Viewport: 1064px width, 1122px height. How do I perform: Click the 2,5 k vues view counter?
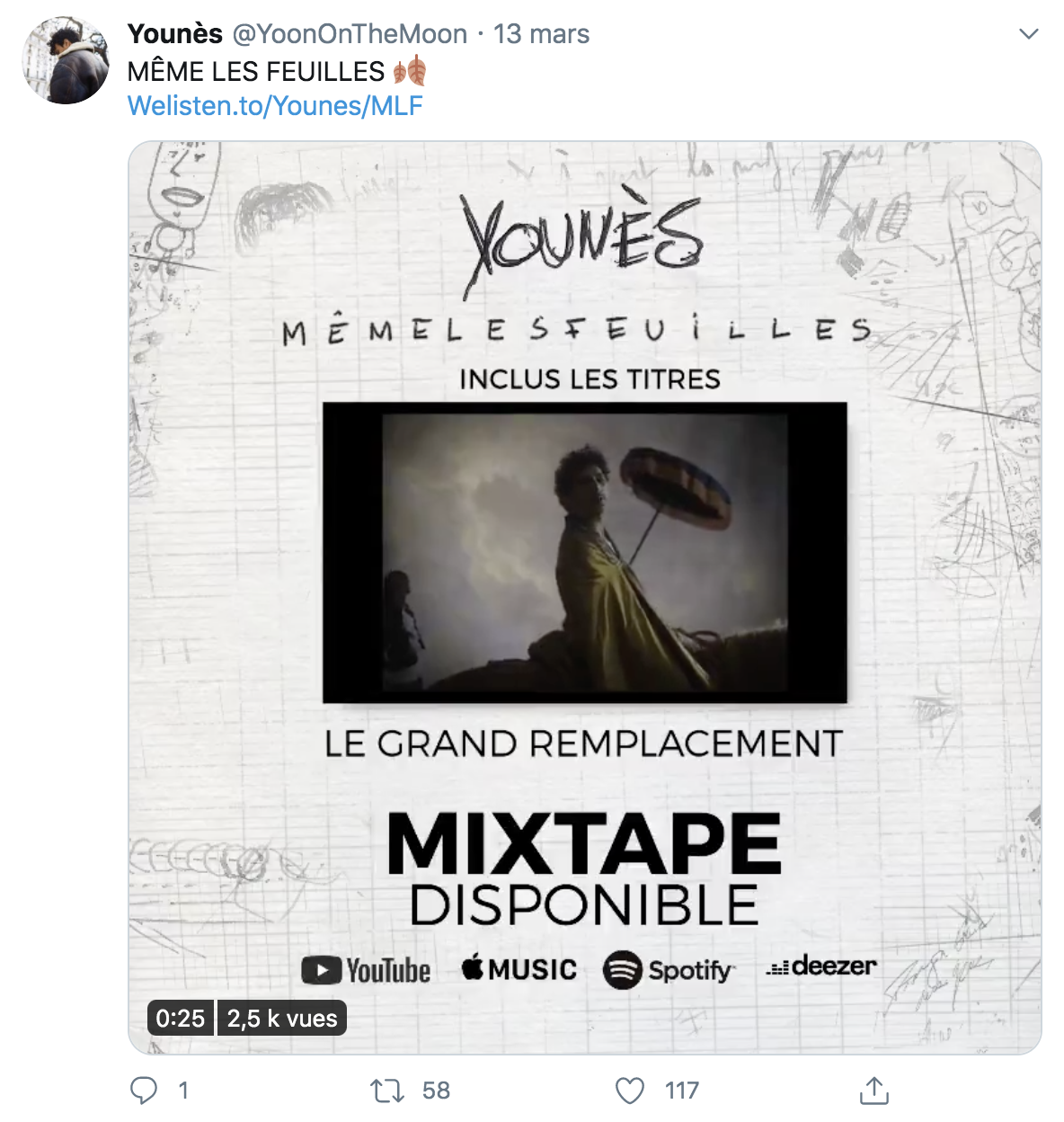[x=282, y=1018]
